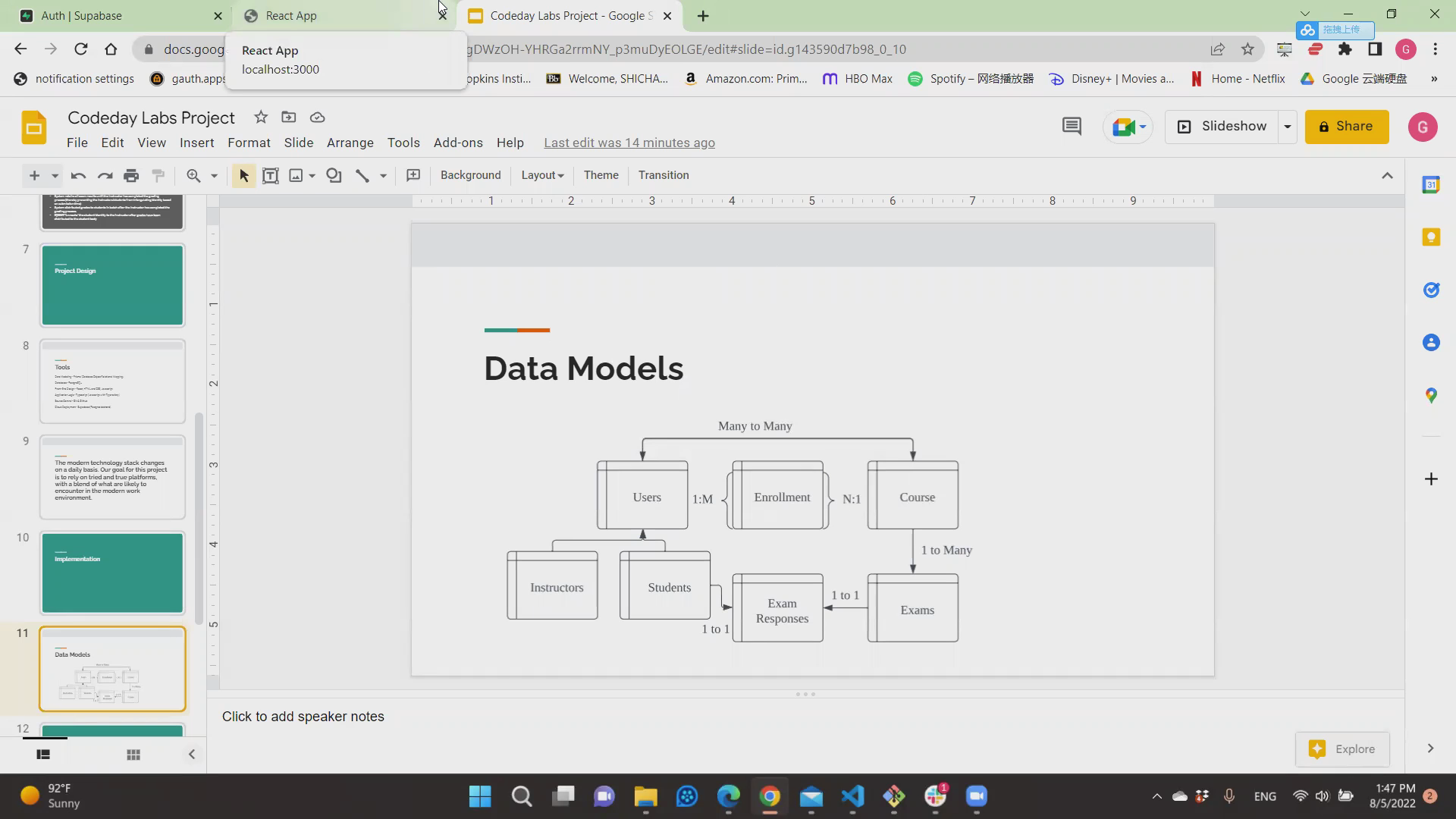Click the move to folder icon
The image size is (1456, 819).
pyautogui.click(x=289, y=118)
